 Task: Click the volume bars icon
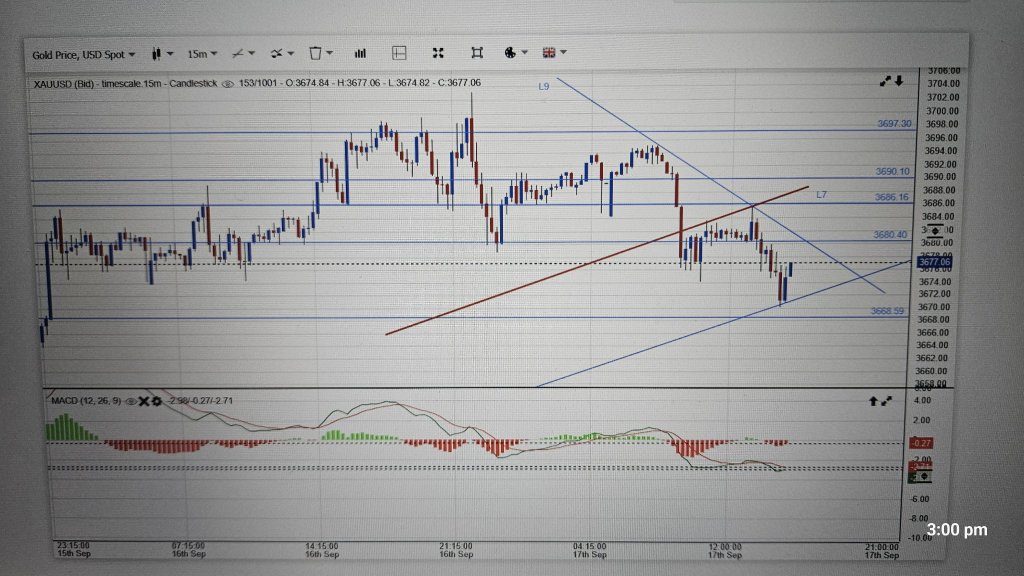[360, 53]
